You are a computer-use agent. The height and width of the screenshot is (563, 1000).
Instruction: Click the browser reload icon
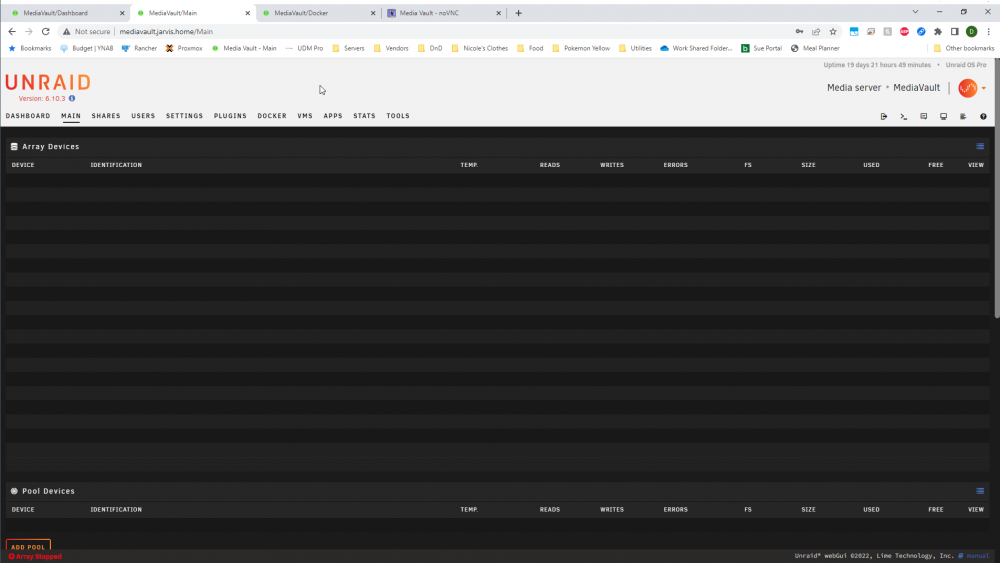pos(45,31)
